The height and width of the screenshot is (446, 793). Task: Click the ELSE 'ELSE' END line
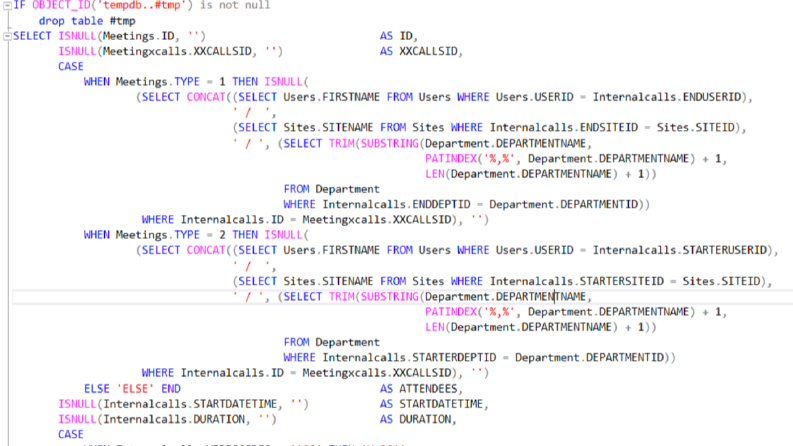click(132, 388)
